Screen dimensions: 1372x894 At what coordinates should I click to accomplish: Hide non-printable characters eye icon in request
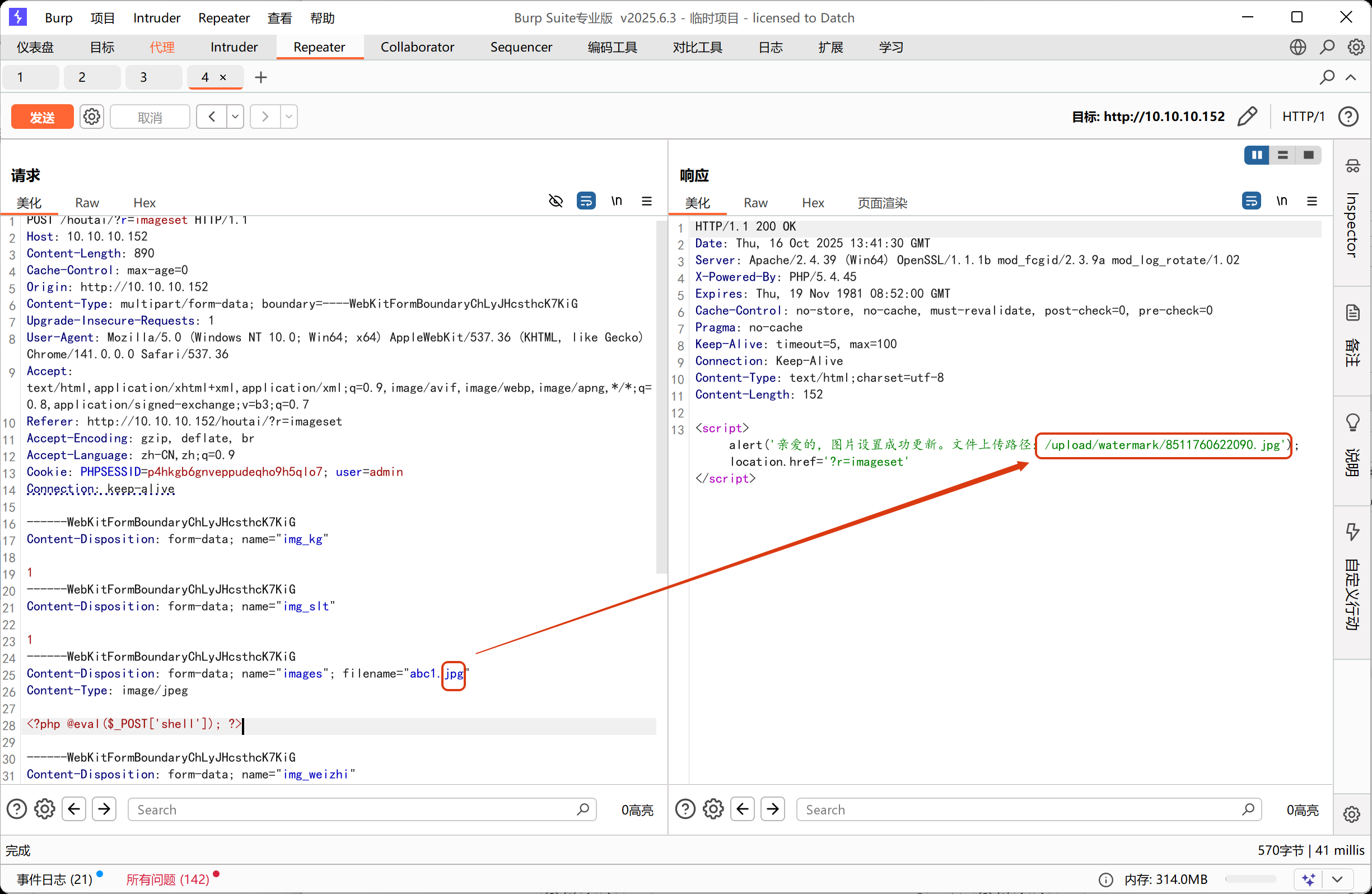(x=556, y=201)
